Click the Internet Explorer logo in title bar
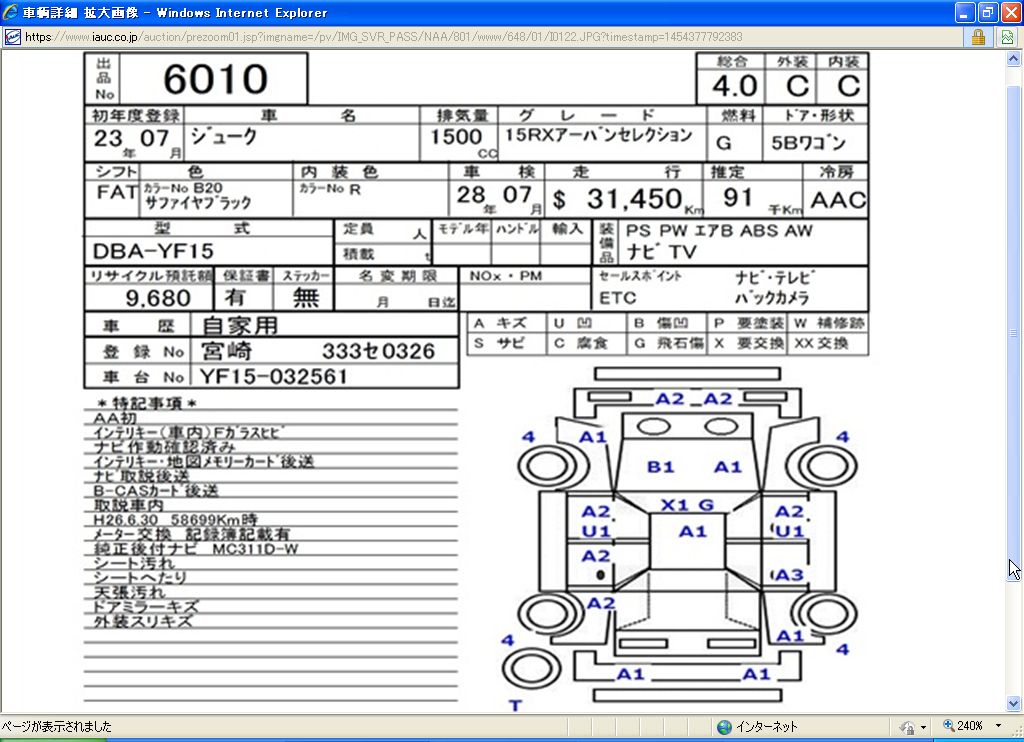This screenshot has height=742, width=1024. point(11,13)
